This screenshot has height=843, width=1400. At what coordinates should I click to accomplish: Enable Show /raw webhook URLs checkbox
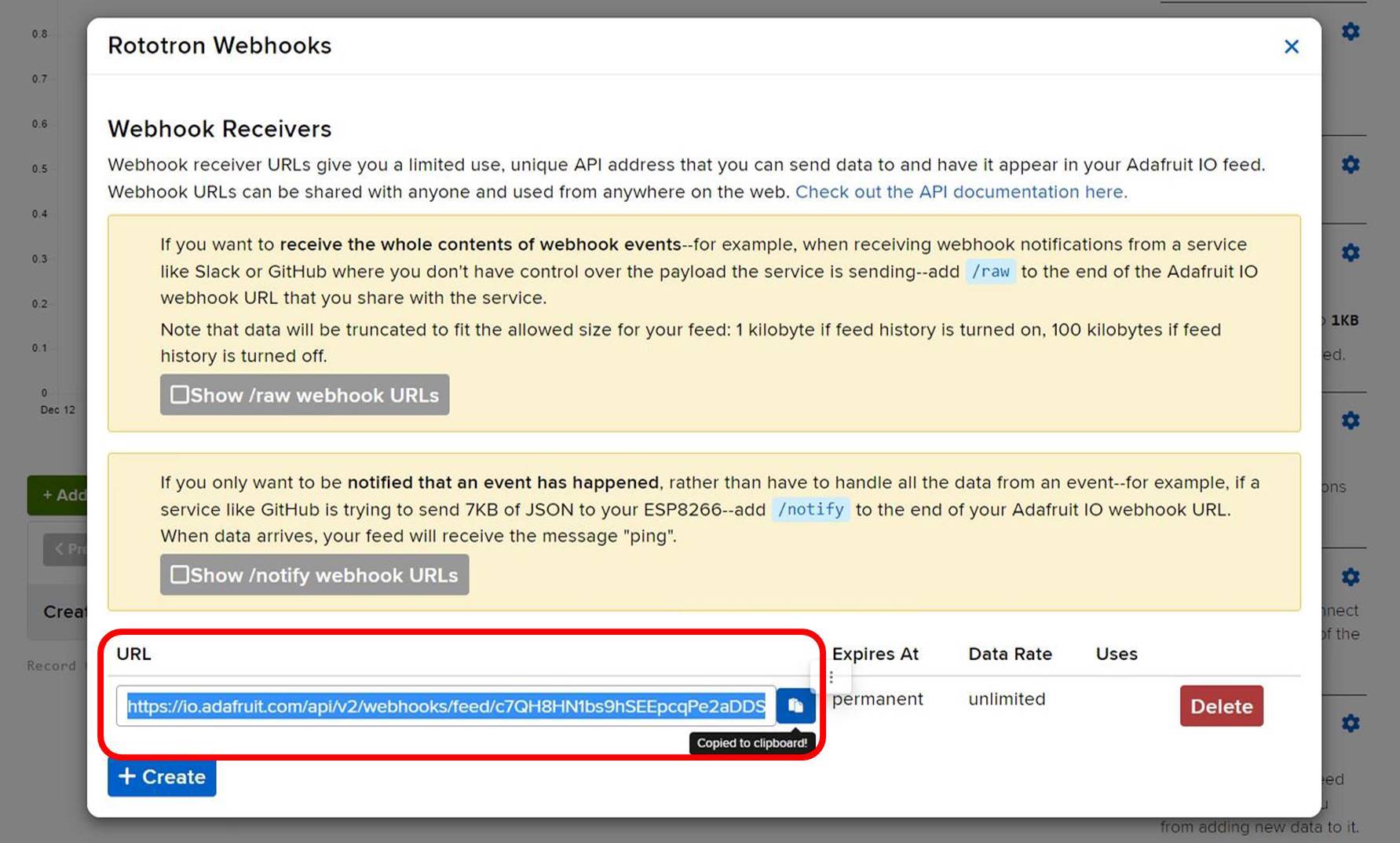pyautogui.click(x=180, y=394)
